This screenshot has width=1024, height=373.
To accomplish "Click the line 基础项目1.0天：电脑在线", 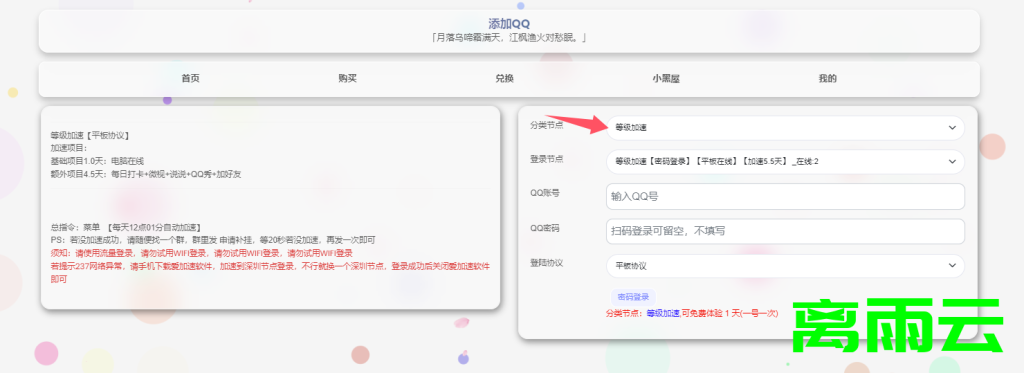I will (97, 161).
